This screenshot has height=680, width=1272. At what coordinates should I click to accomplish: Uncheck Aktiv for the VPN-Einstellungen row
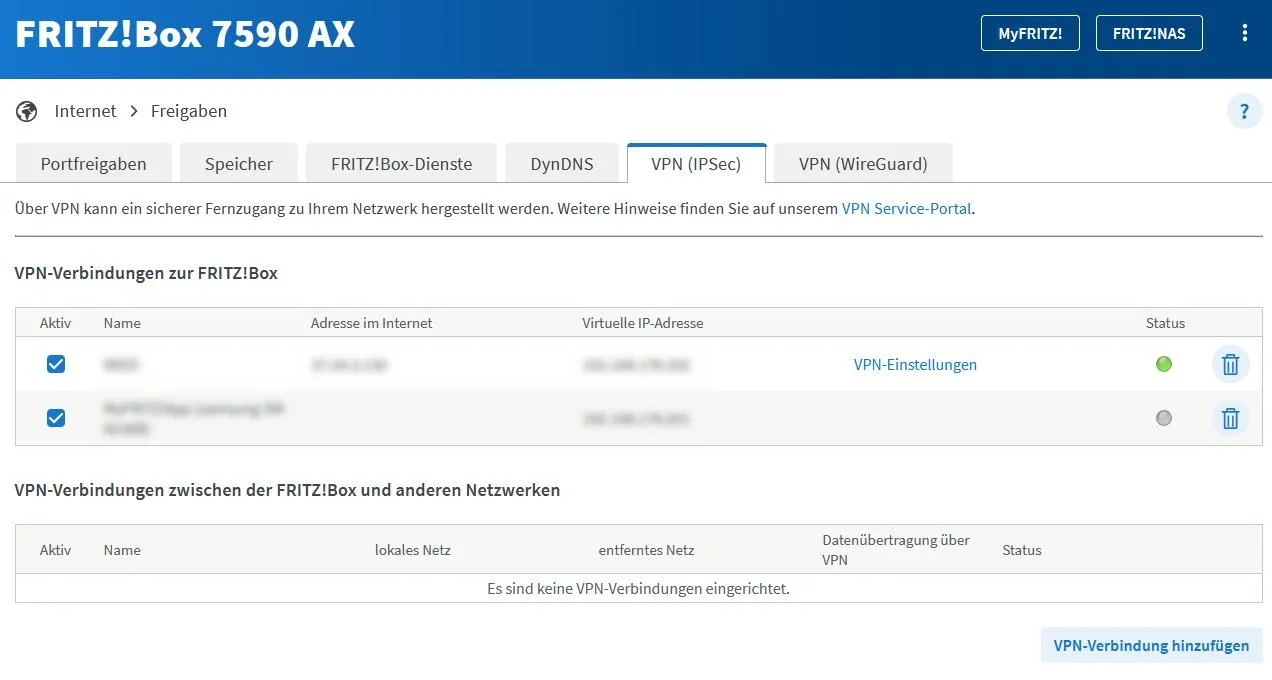(56, 364)
